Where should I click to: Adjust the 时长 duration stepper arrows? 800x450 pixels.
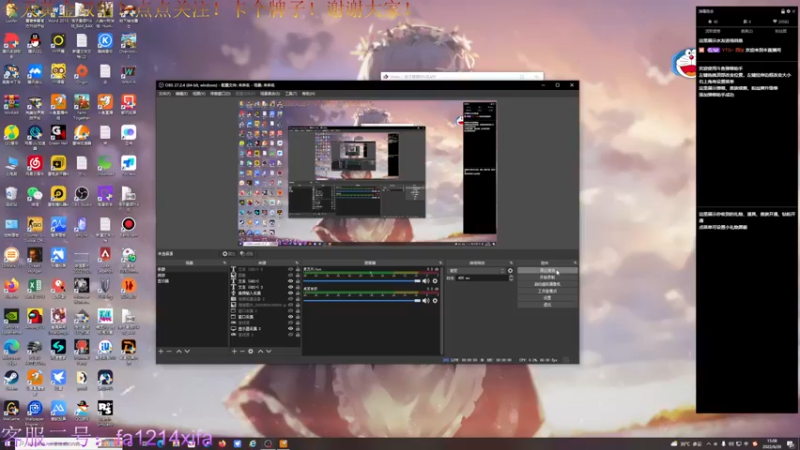(511, 278)
